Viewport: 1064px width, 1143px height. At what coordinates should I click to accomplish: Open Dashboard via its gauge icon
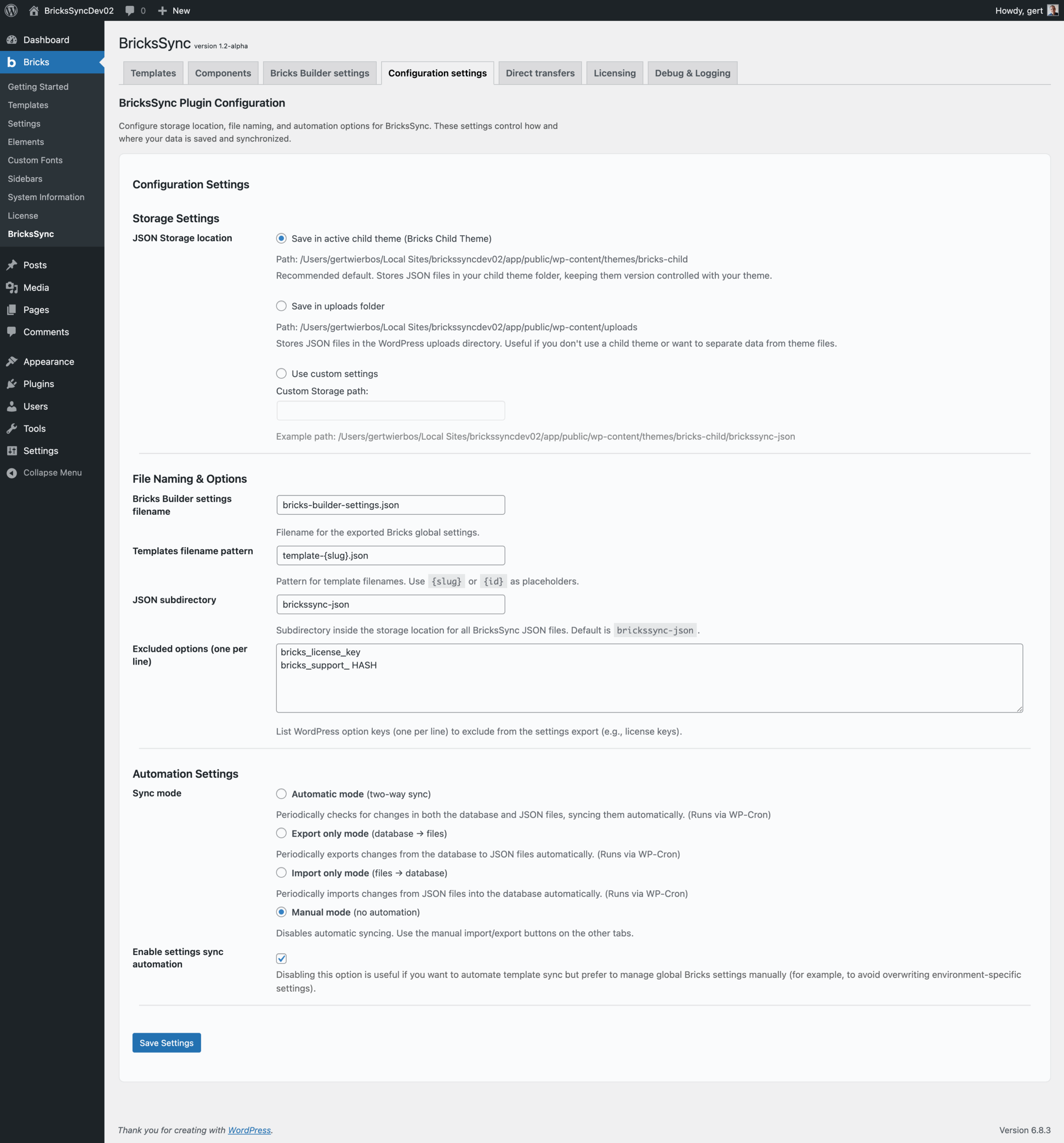pyautogui.click(x=12, y=40)
